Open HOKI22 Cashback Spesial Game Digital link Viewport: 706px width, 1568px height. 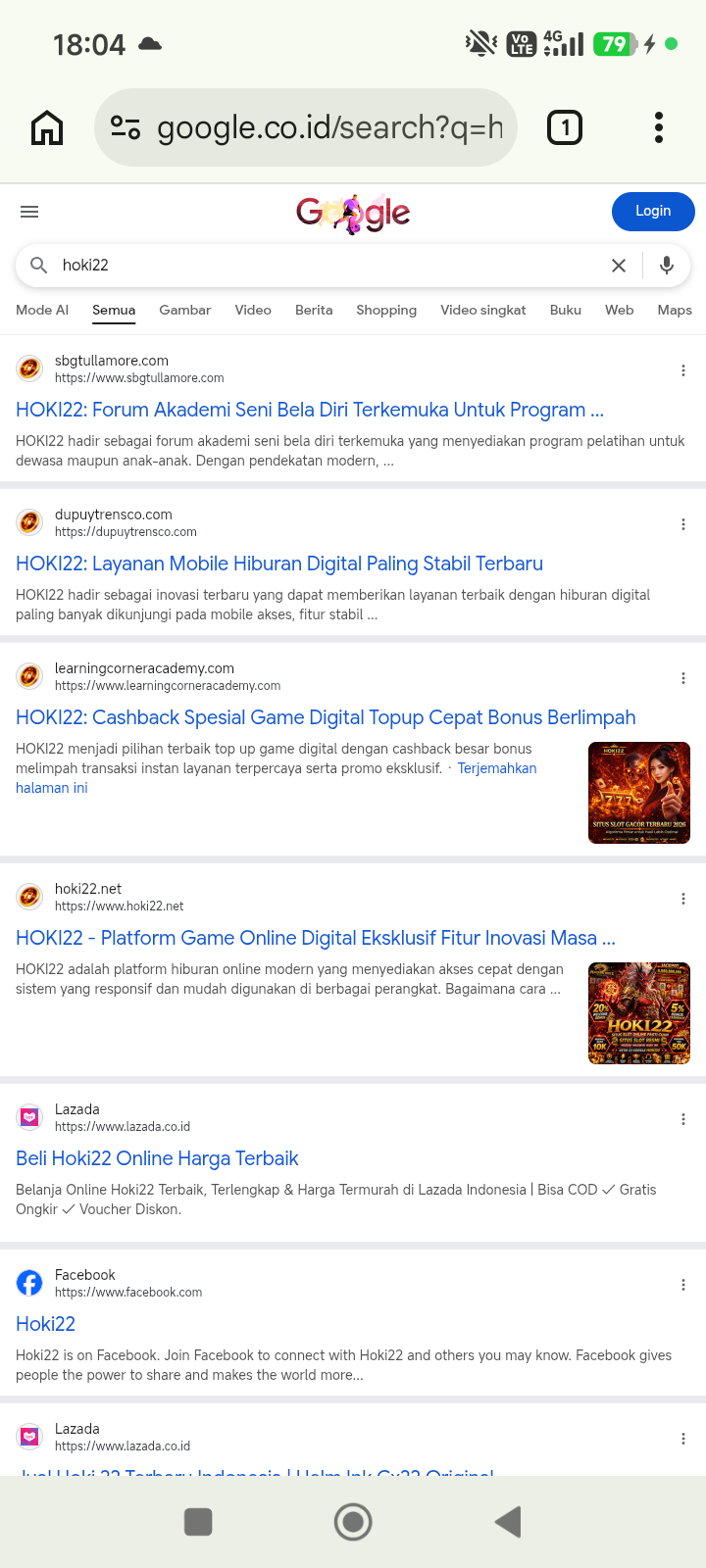click(x=326, y=717)
